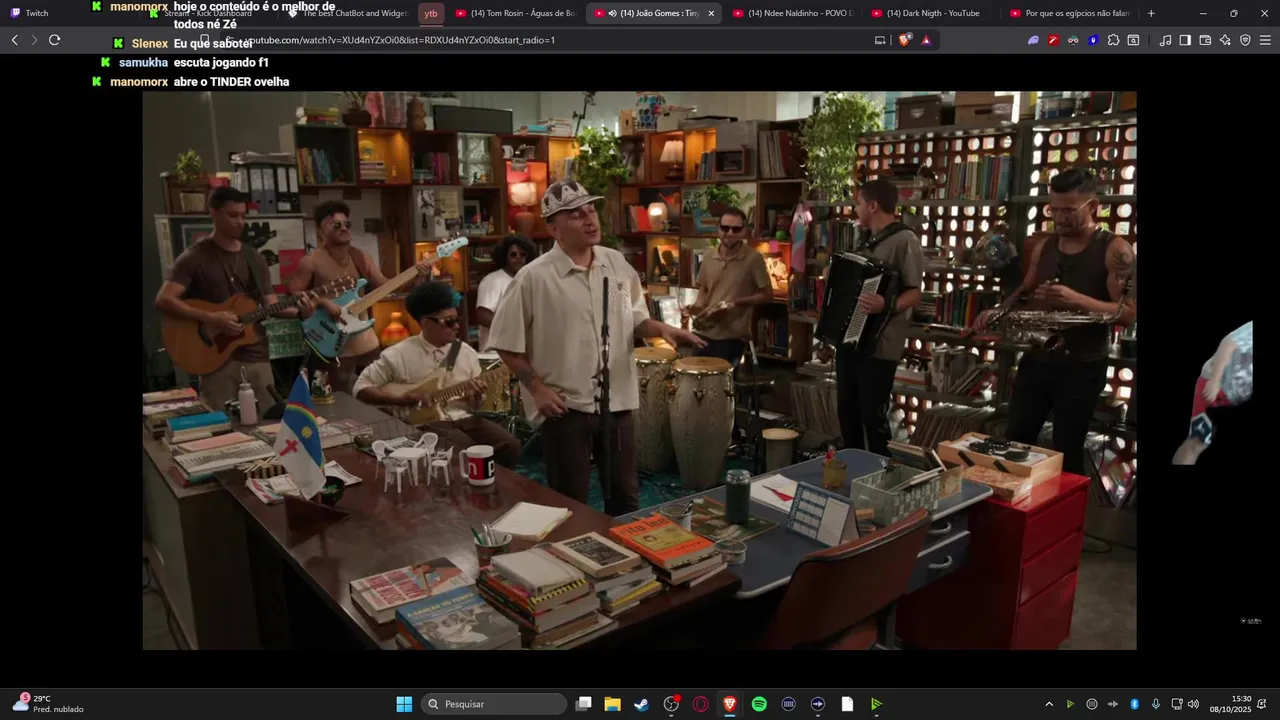Open the red magic wand extension
This screenshot has height=720, width=1280.
pos(1053,40)
